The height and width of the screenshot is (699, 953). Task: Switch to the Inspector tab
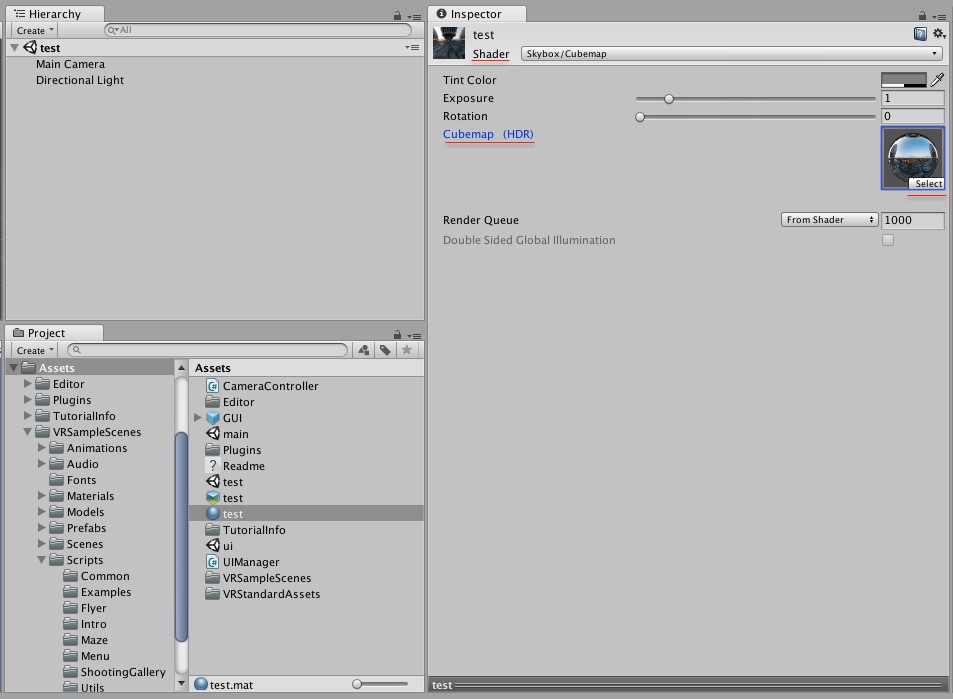click(x=476, y=14)
